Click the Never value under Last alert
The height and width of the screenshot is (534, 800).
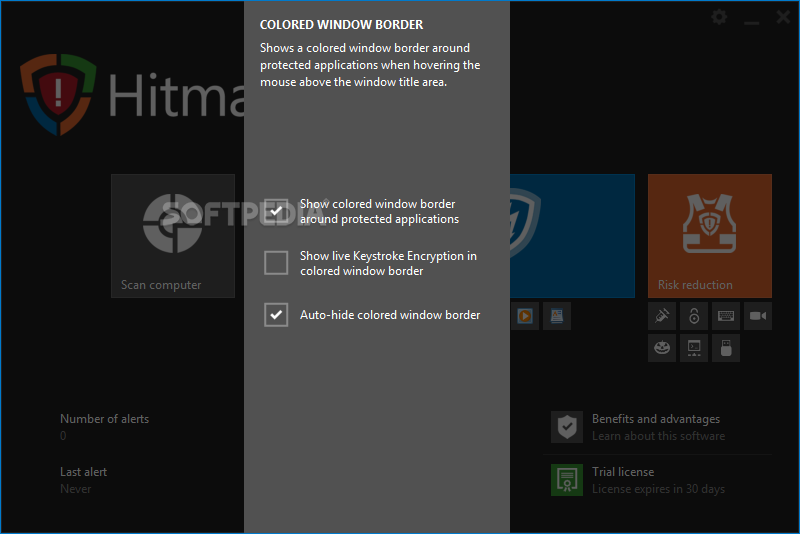(76, 489)
